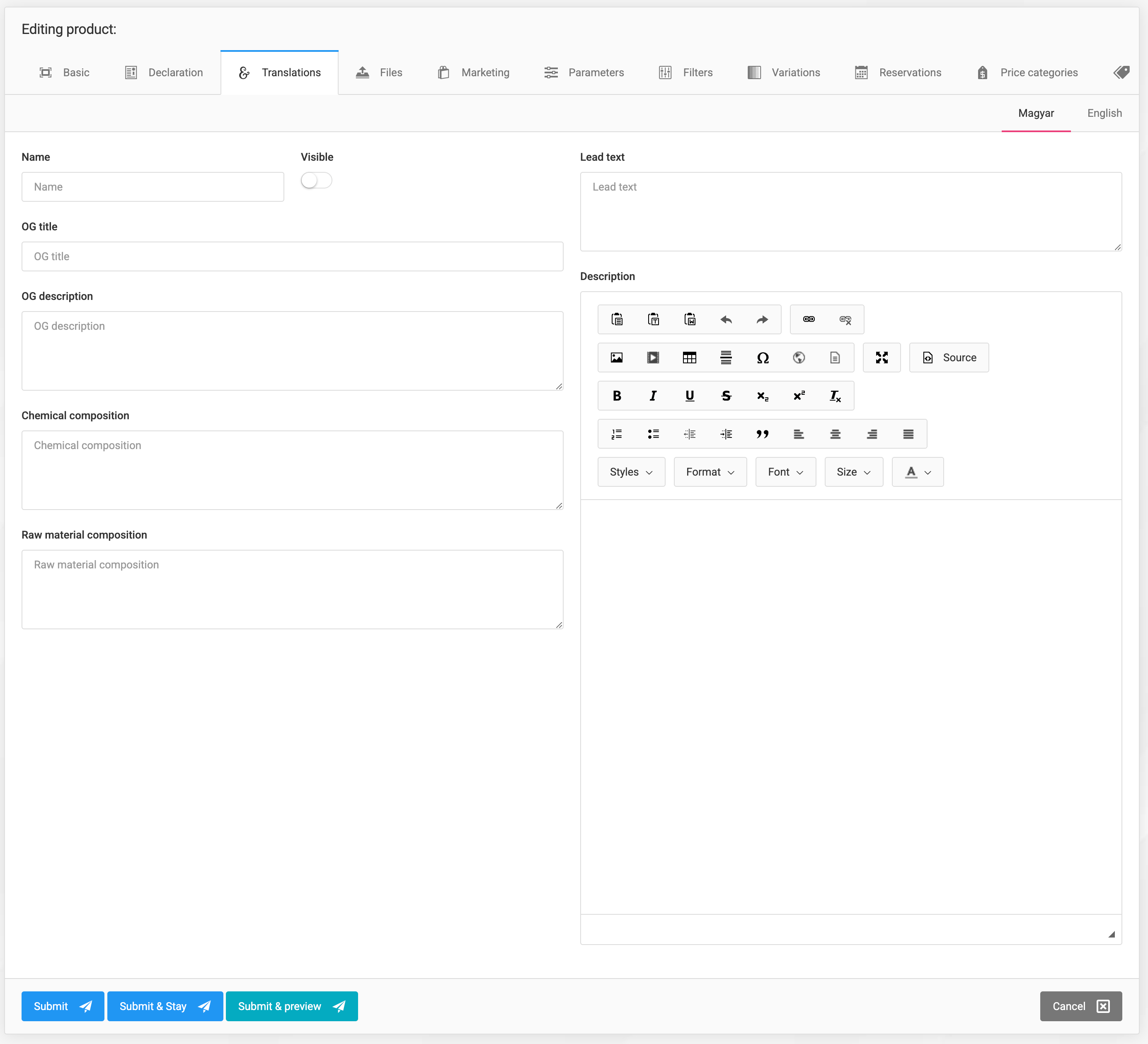The image size is (1148, 1044).
Task: Insert numbered list in description
Action: click(616, 434)
